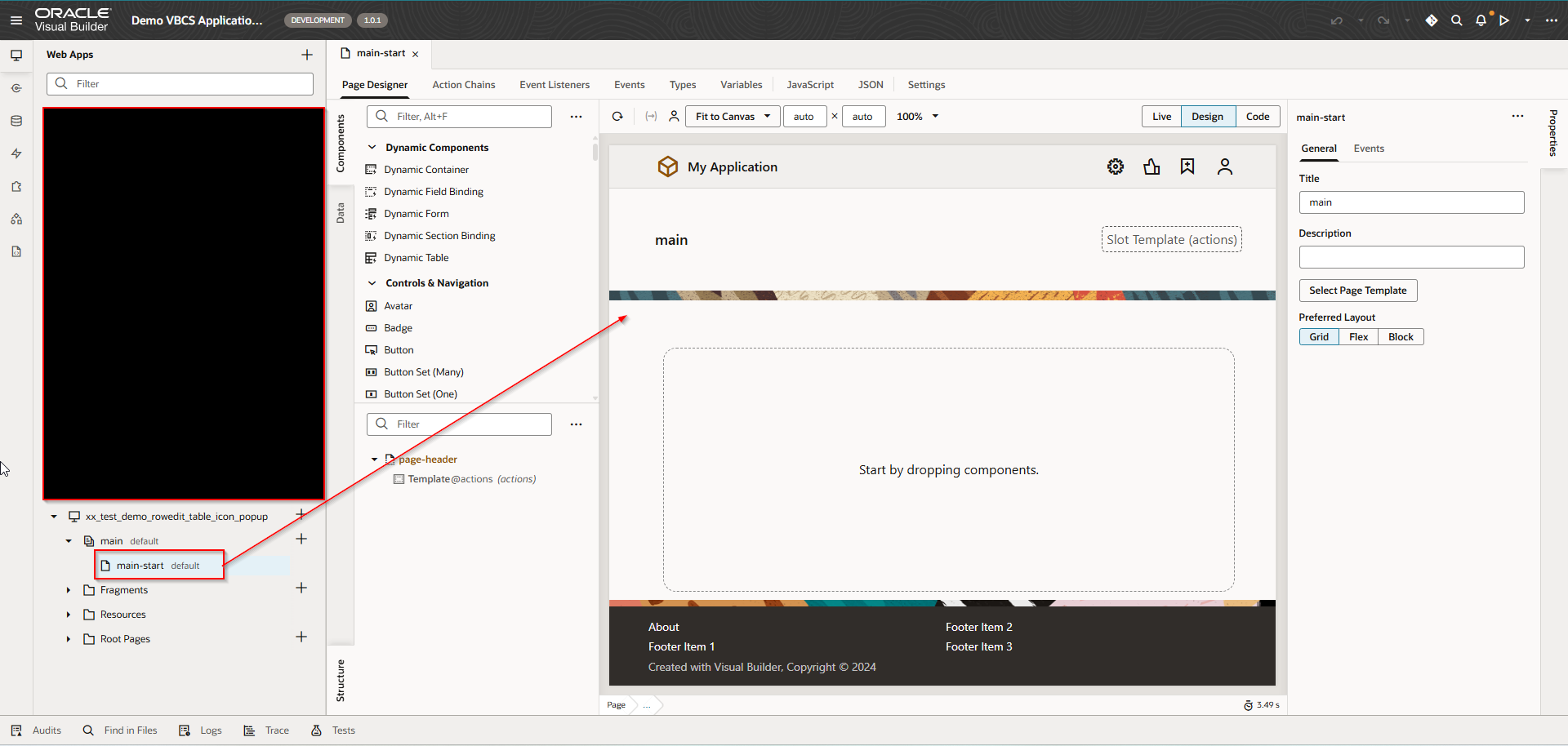Click the Preview play button in header
The height and width of the screenshot is (746, 1568).
click(1503, 20)
